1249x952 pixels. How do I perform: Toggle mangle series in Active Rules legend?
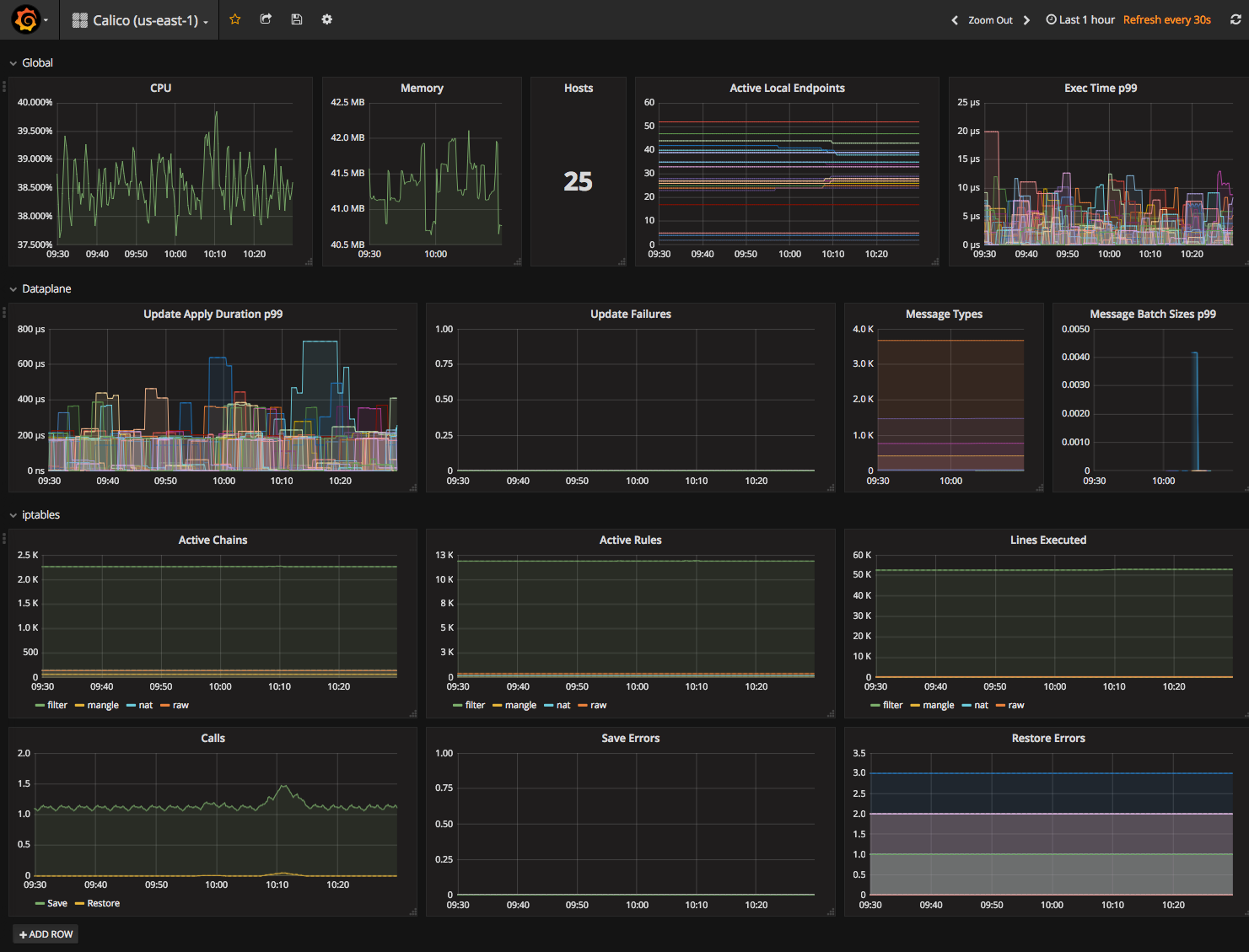(514, 705)
